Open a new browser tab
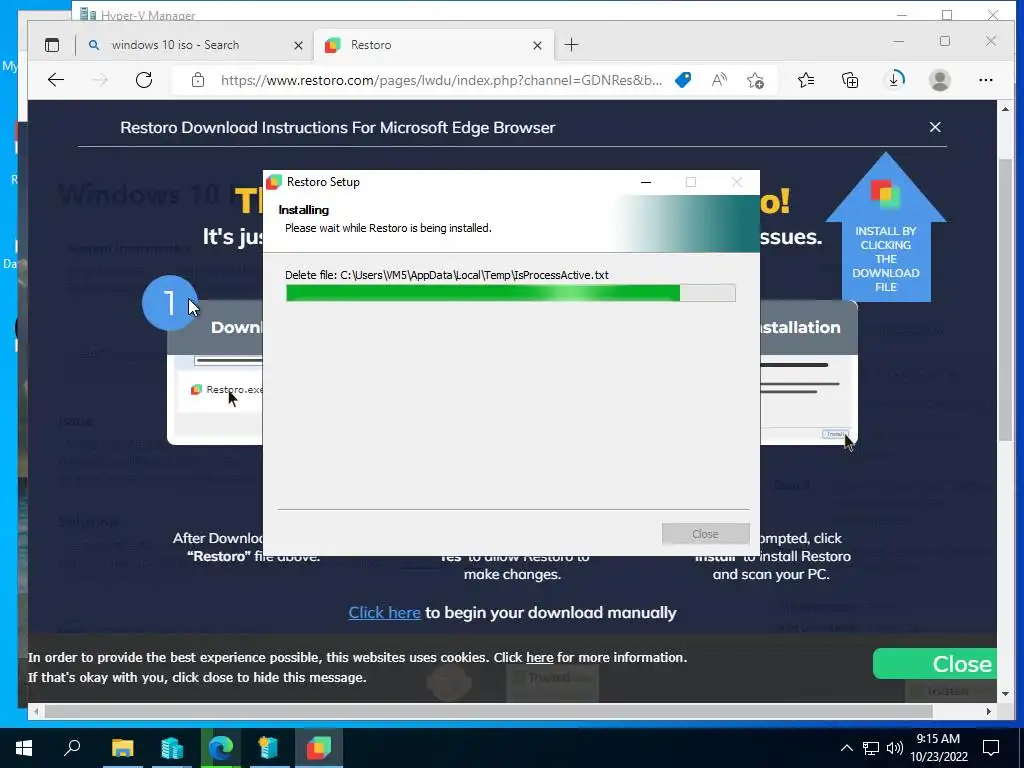 571,45
